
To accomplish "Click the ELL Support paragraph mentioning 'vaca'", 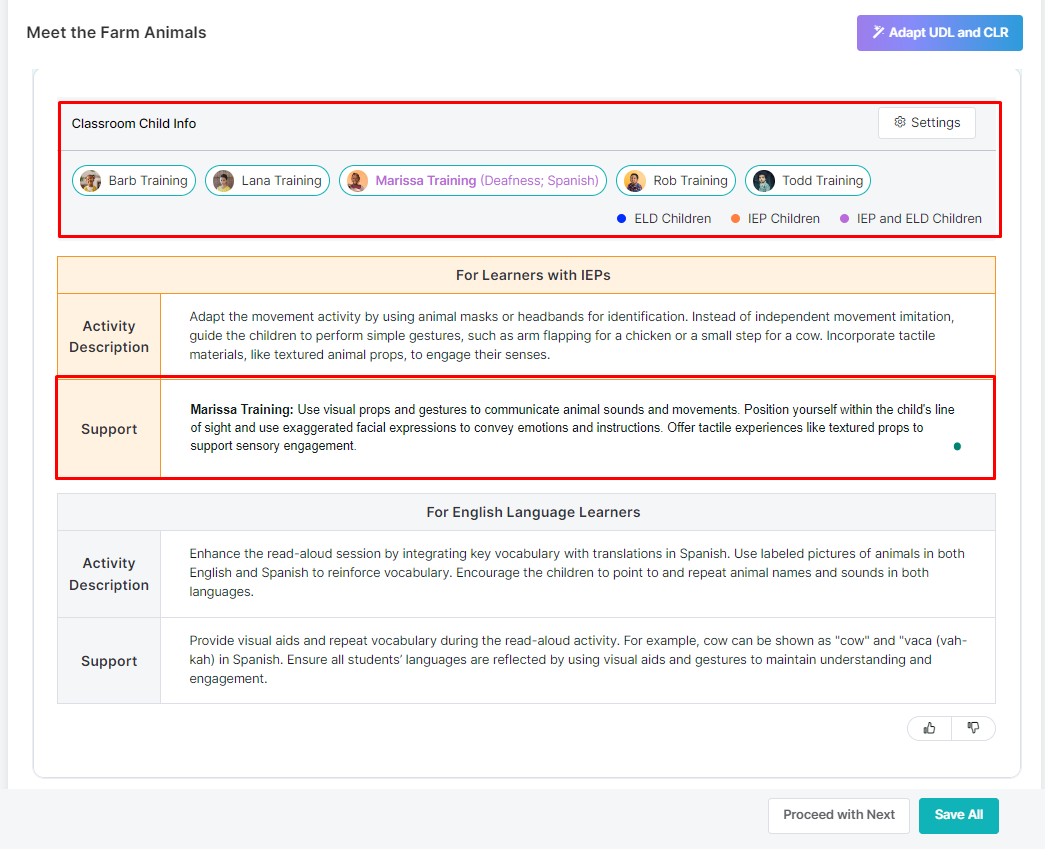I will coord(578,660).
